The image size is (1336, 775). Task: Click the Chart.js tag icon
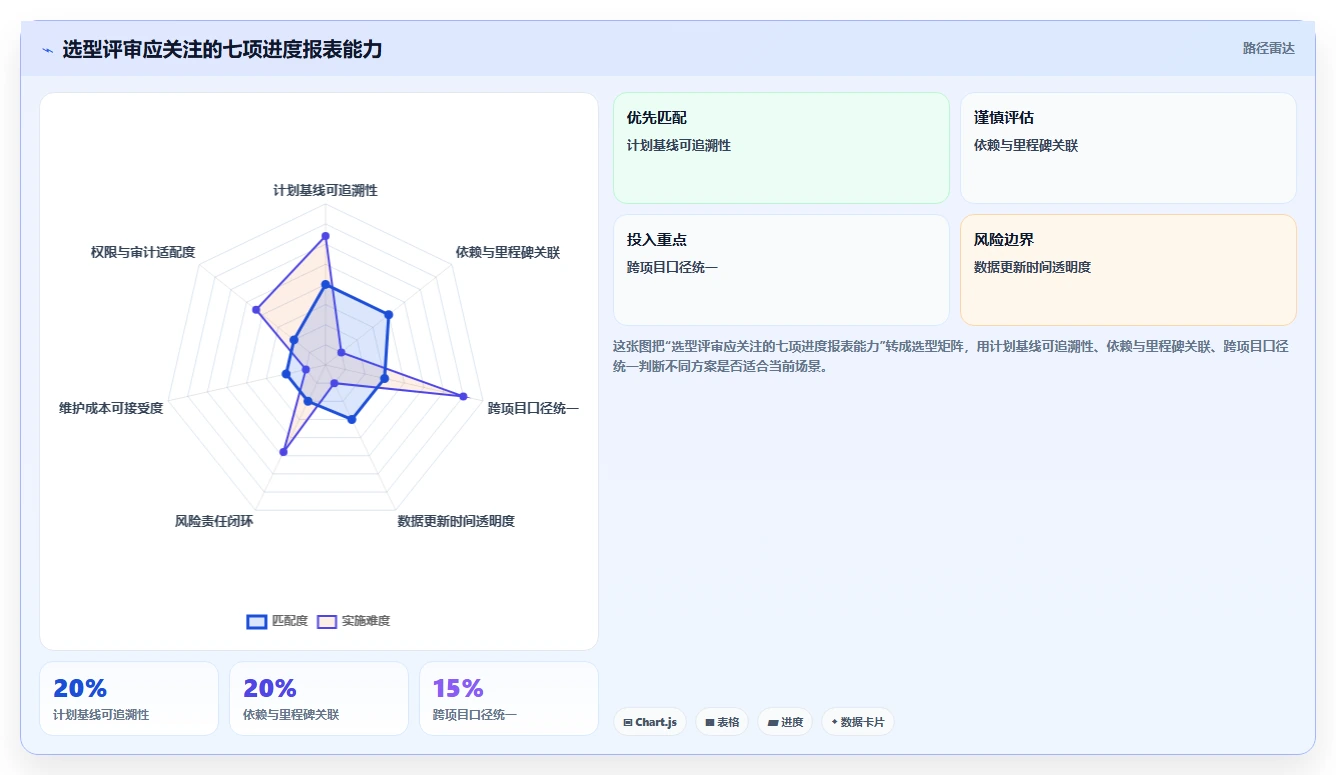(627, 722)
